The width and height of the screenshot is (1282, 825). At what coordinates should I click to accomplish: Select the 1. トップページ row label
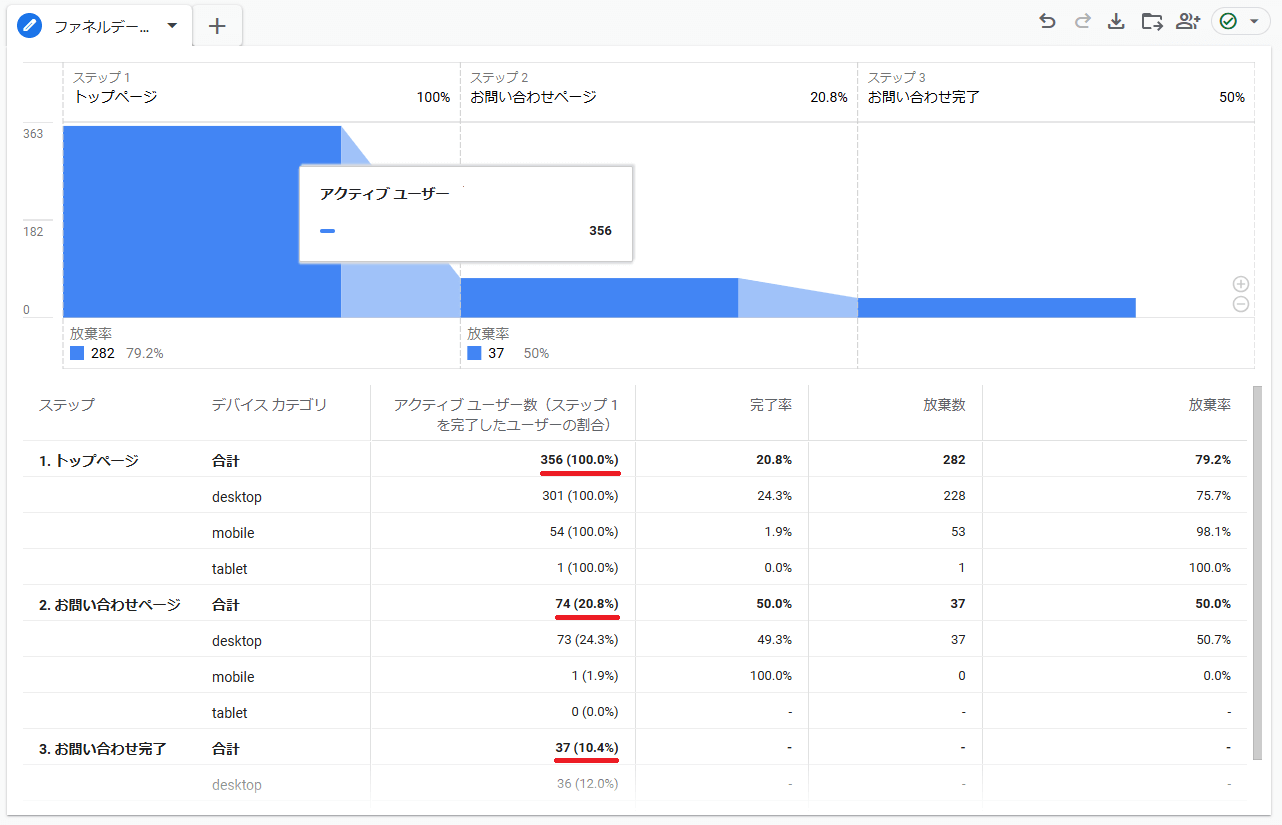[88, 460]
